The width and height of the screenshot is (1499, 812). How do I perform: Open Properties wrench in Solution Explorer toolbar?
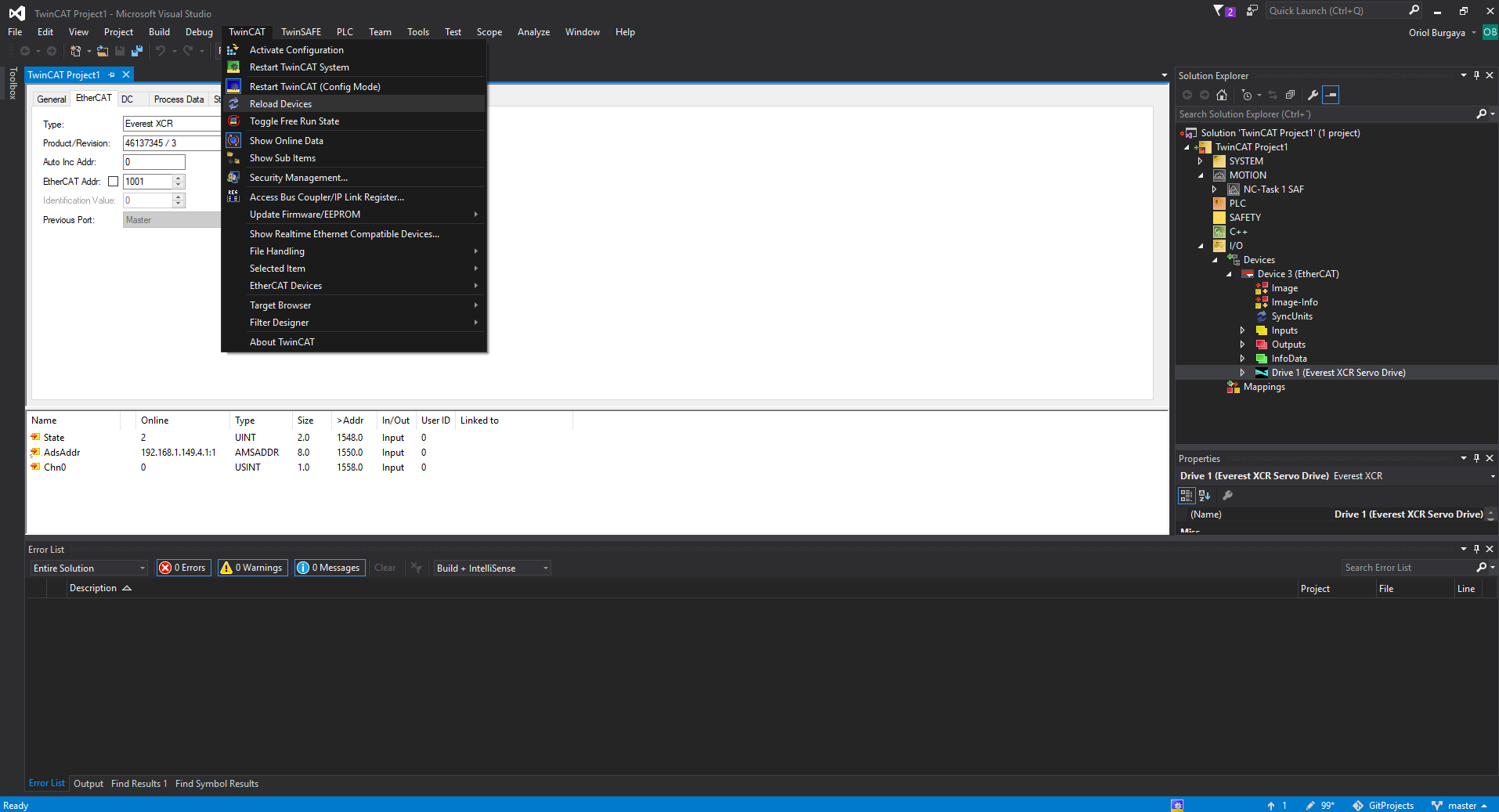(1313, 95)
